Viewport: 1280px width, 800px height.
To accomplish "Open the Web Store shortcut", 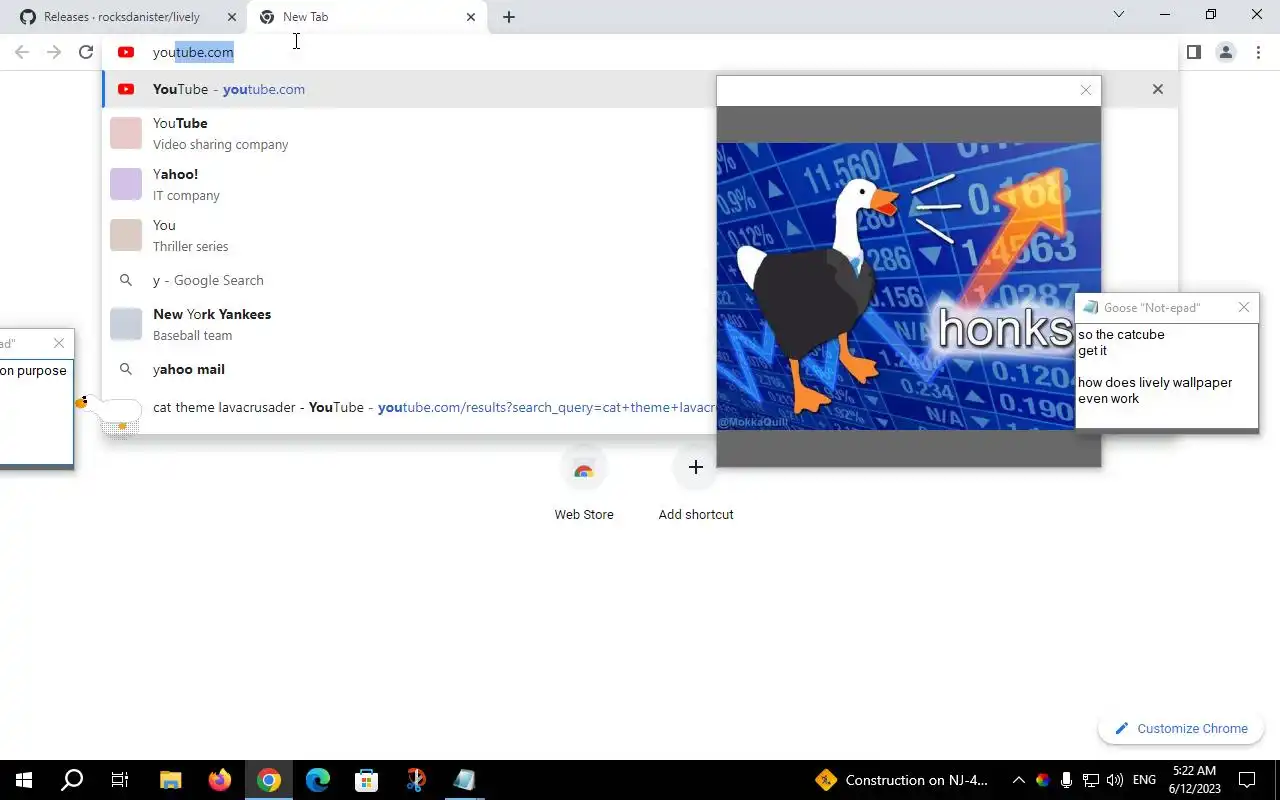I will click(584, 486).
